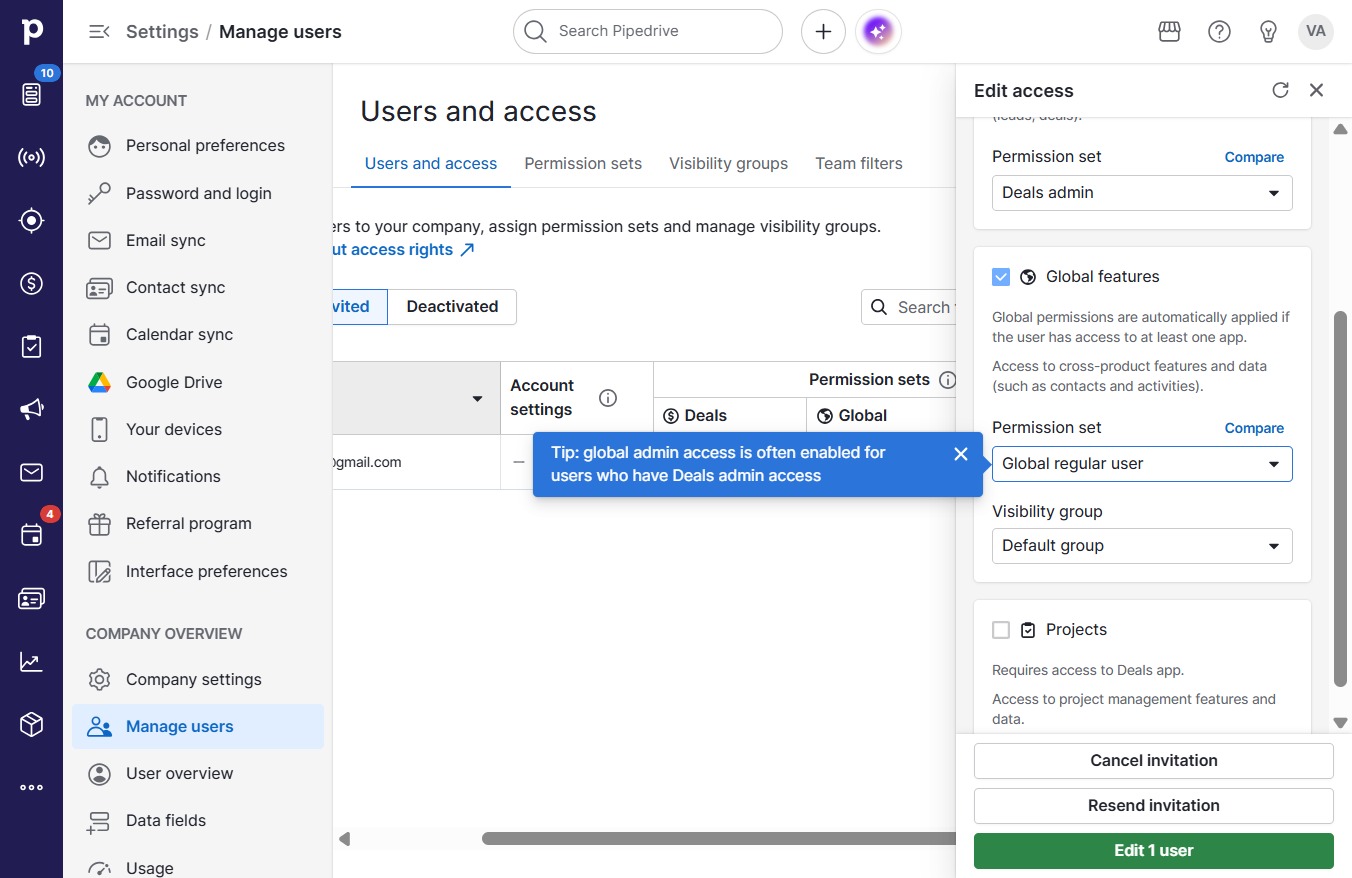The height and width of the screenshot is (878, 1352).
Task: Open the Deals admin permission set dropdown
Action: pyautogui.click(x=1142, y=193)
